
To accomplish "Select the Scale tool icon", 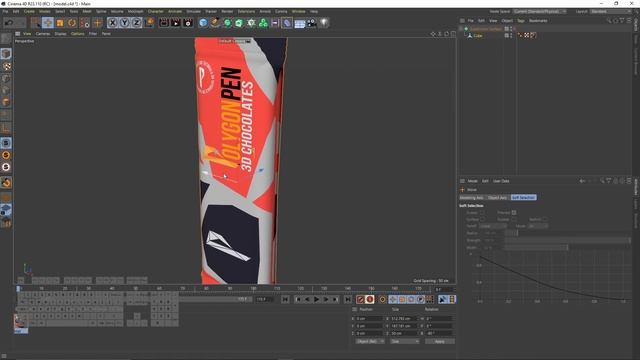I will click(x=60, y=23).
